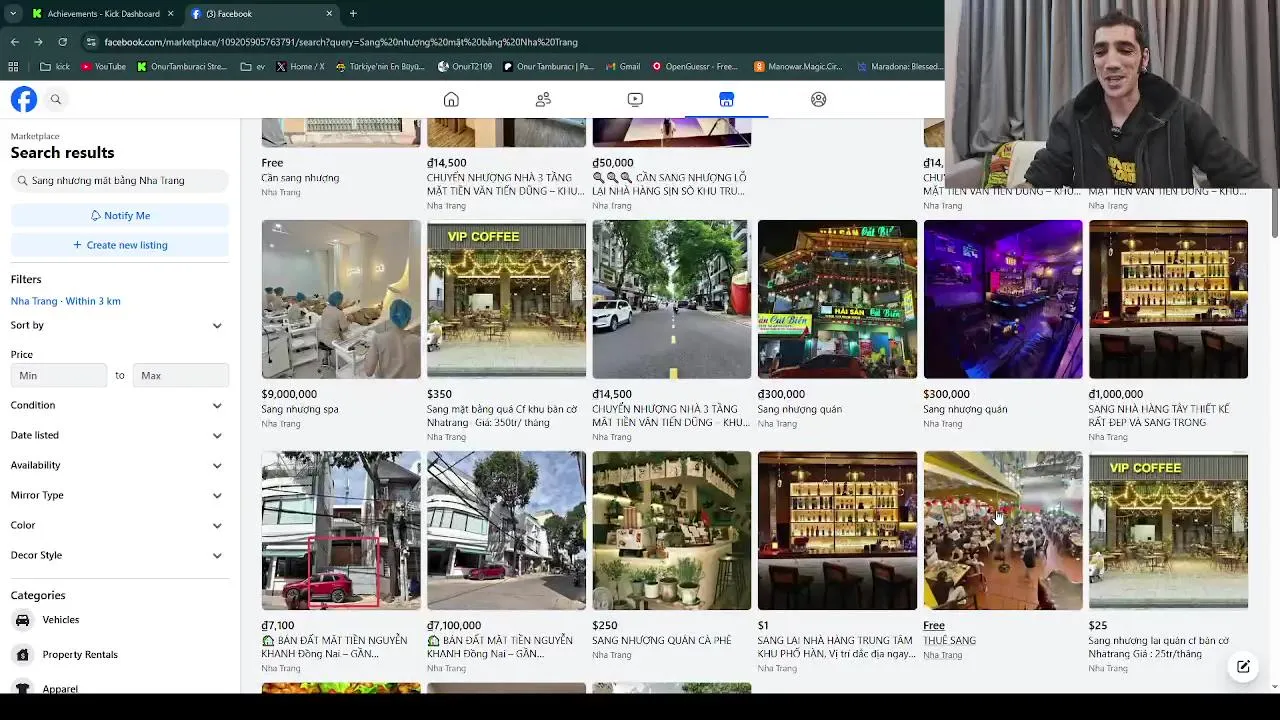Click the Facebook search magnifier icon

[56, 99]
